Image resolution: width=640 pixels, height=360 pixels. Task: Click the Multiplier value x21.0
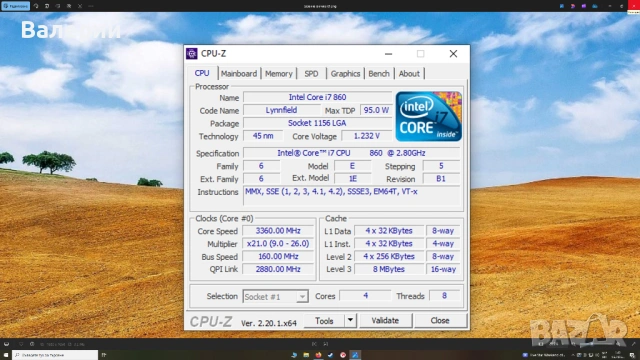278,244
